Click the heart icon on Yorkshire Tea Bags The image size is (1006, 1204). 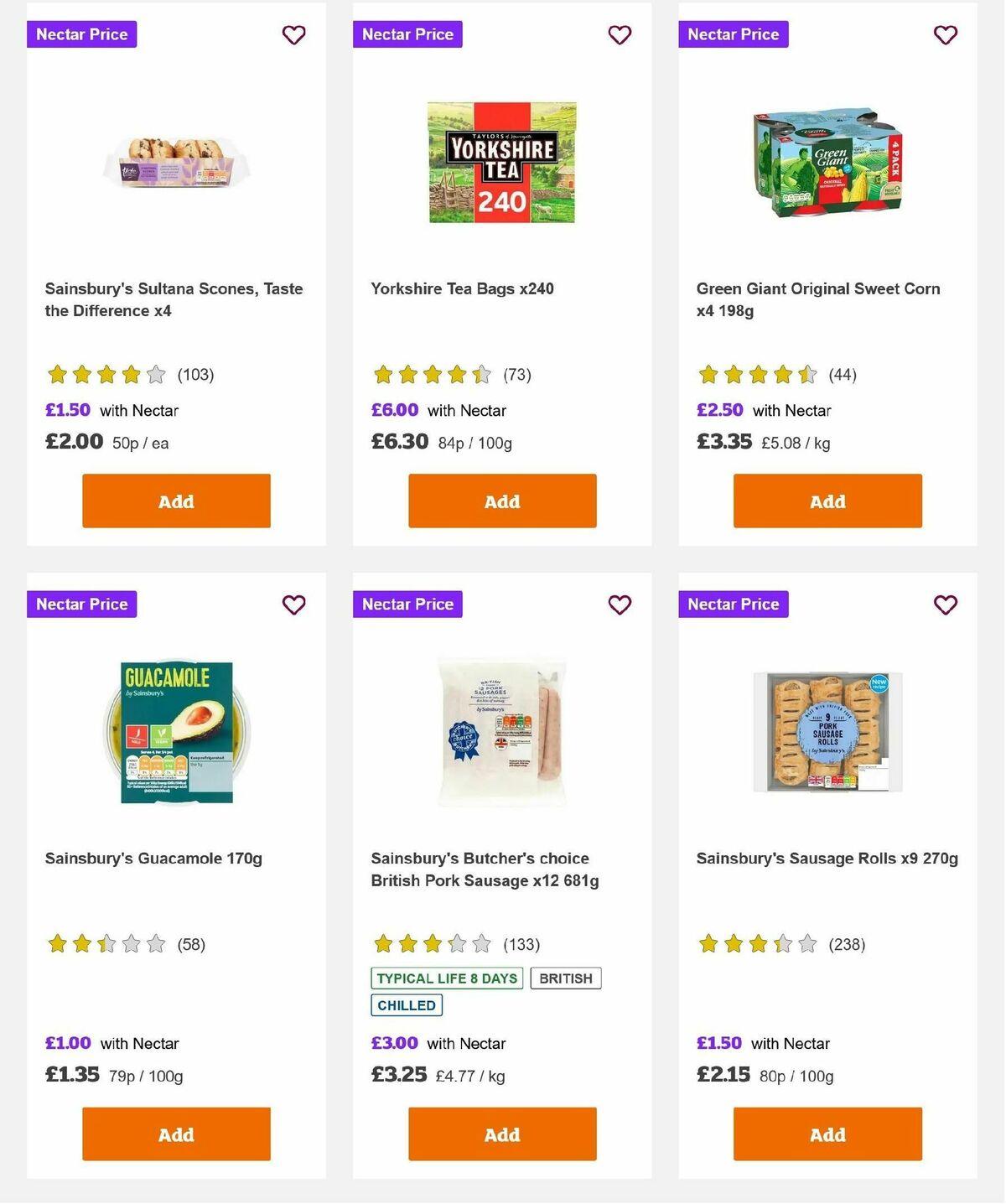coord(620,35)
